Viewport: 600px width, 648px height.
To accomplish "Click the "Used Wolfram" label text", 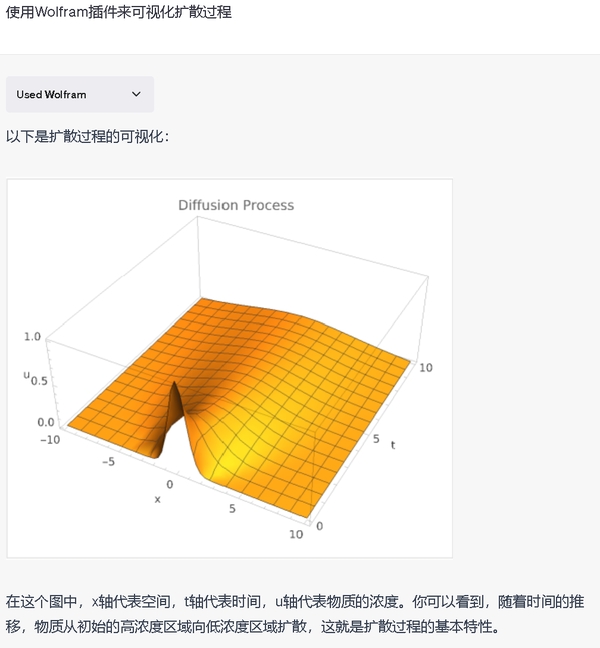I will [x=51, y=94].
